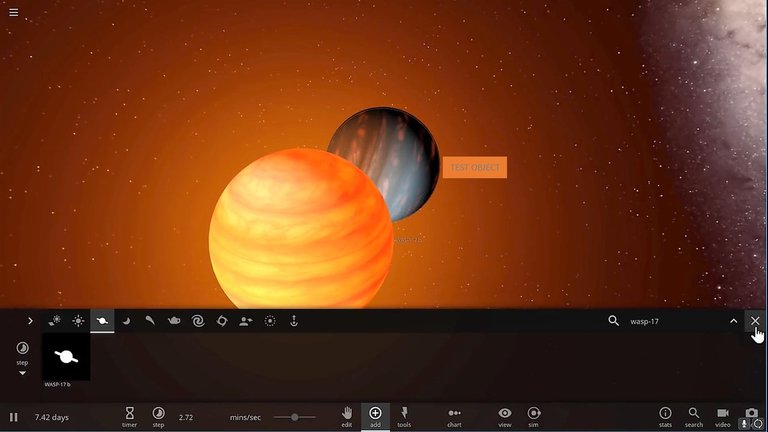Image resolution: width=768 pixels, height=432 pixels.
Task: Click the TEST OBJECT label
Action: pos(475,168)
